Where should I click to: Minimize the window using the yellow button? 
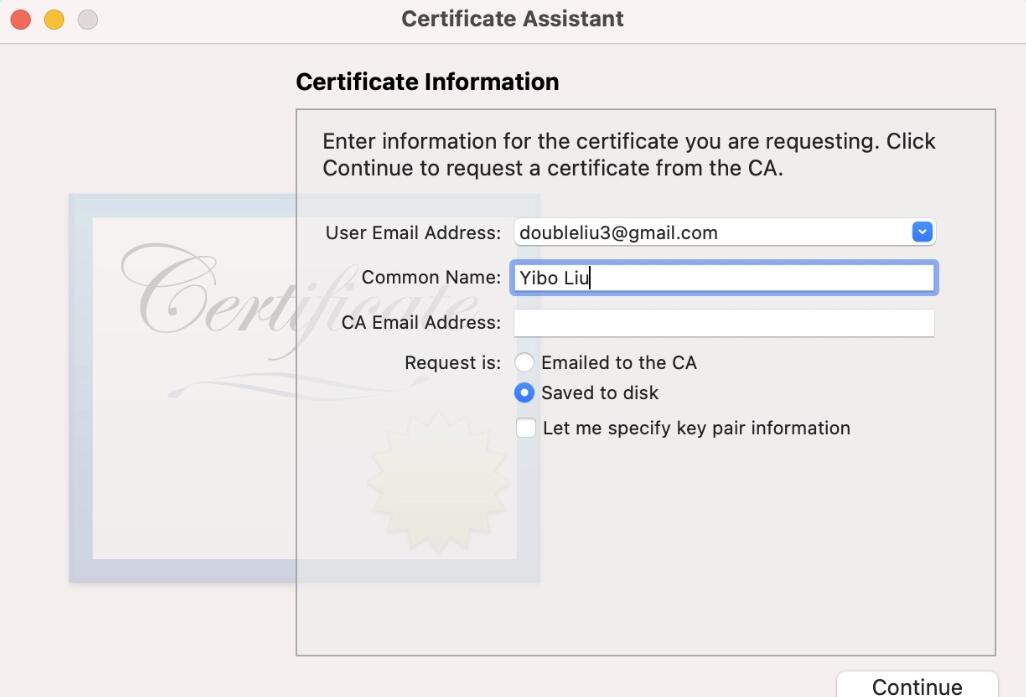click(x=54, y=20)
